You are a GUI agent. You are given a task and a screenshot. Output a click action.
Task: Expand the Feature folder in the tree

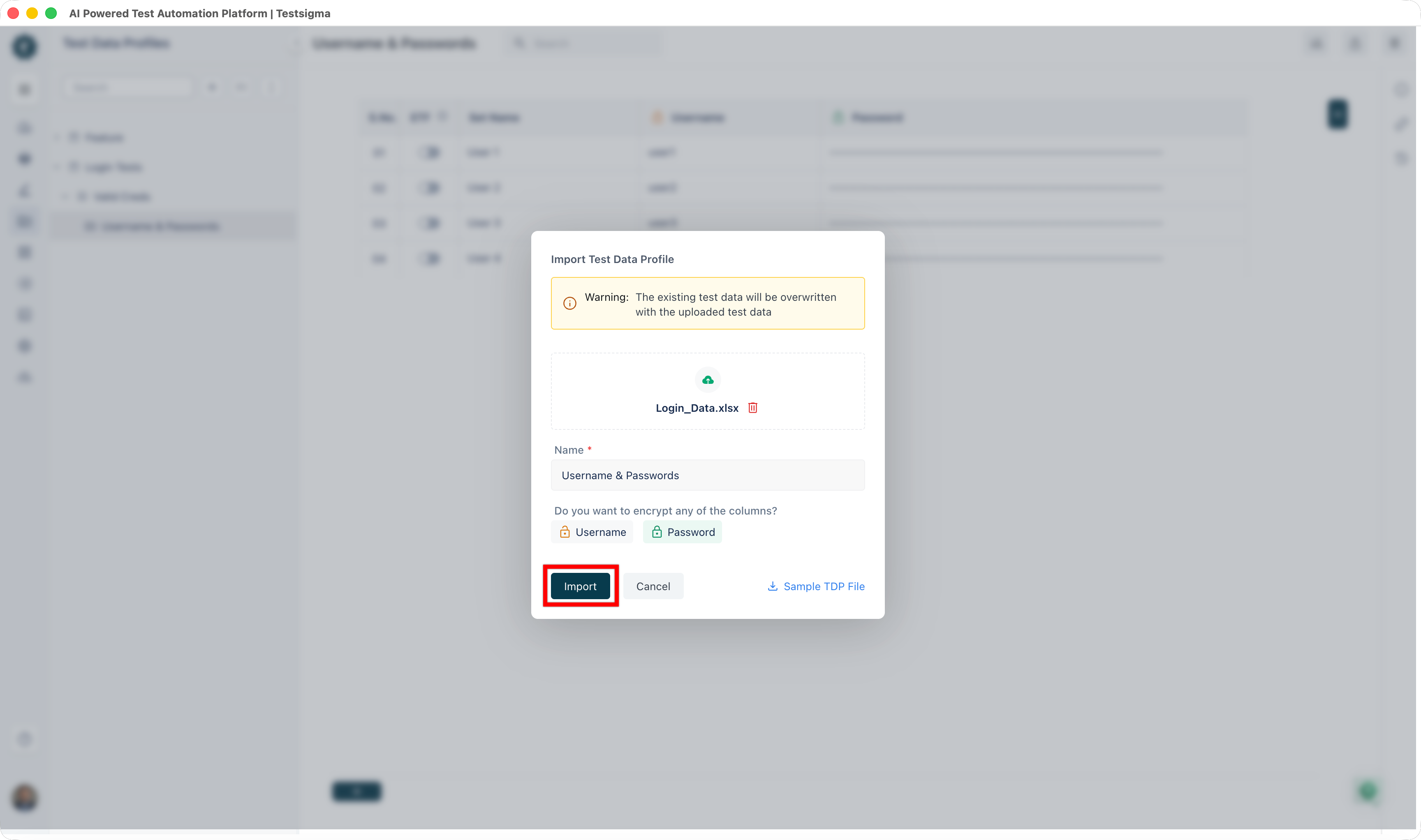[x=57, y=138]
